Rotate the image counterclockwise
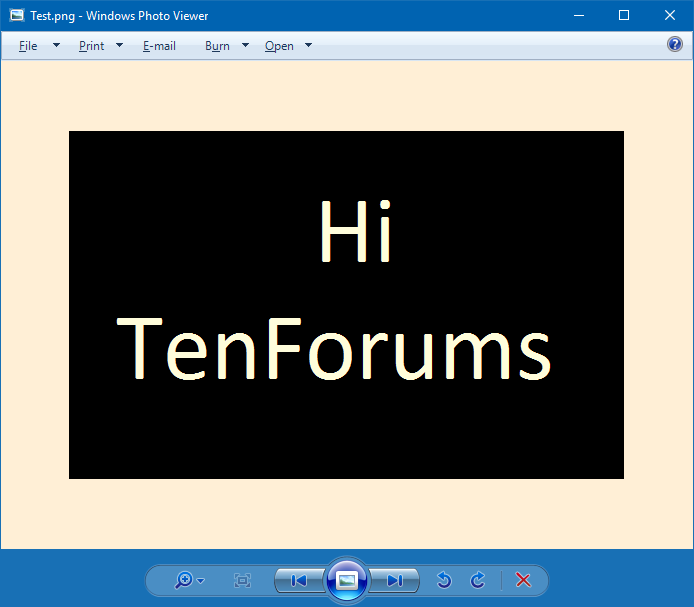The image size is (694, 607). tap(444, 580)
